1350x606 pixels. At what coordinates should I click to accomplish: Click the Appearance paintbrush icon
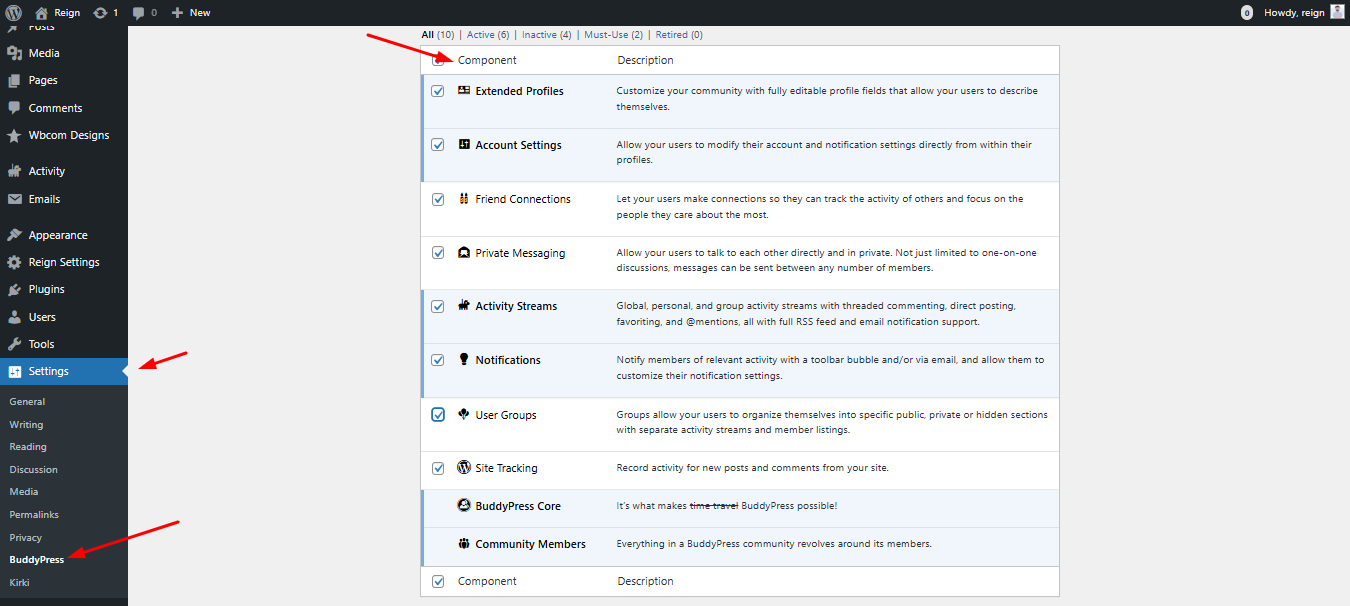click(x=14, y=235)
